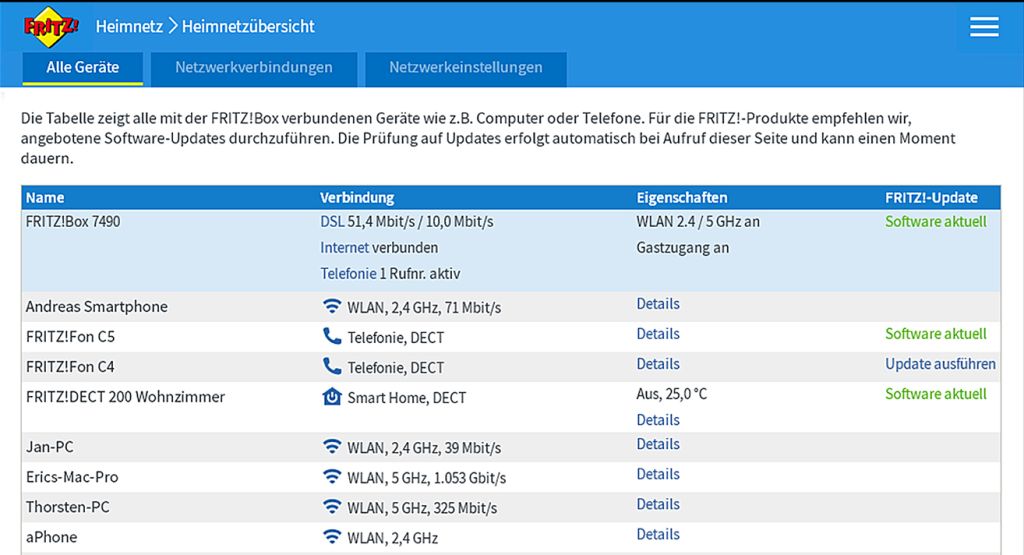1024x555 pixels.
Task: Click WLAN icon for Andreas Smartphone
Action: [332, 306]
